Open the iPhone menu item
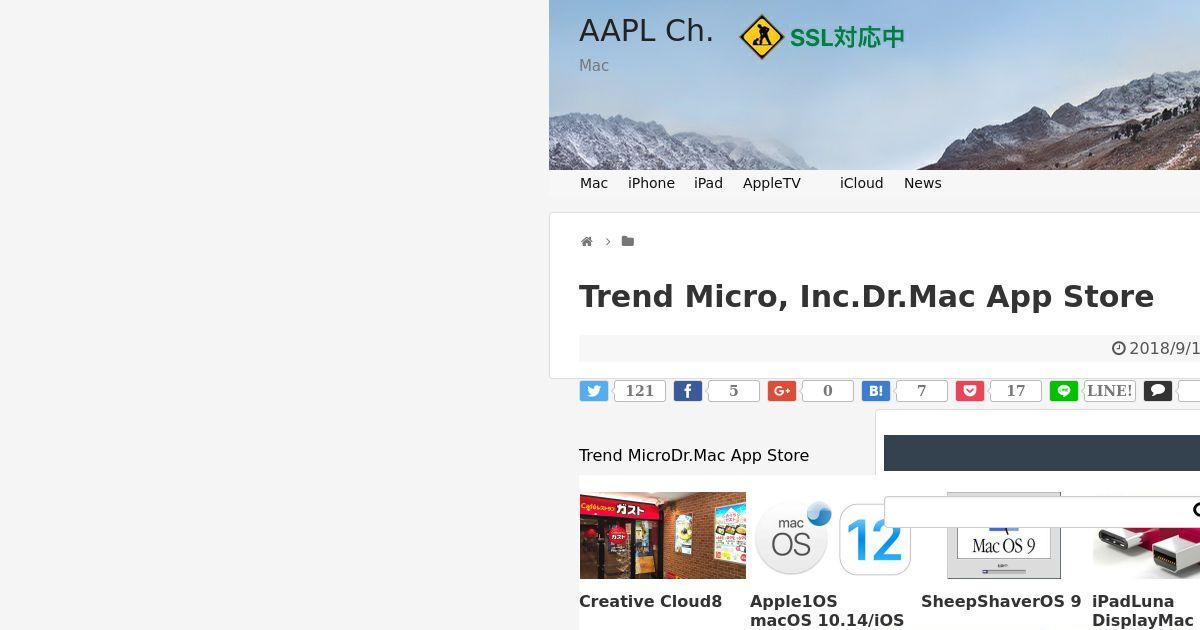The height and width of the screenshot is (630, 1200). (651, 183)
